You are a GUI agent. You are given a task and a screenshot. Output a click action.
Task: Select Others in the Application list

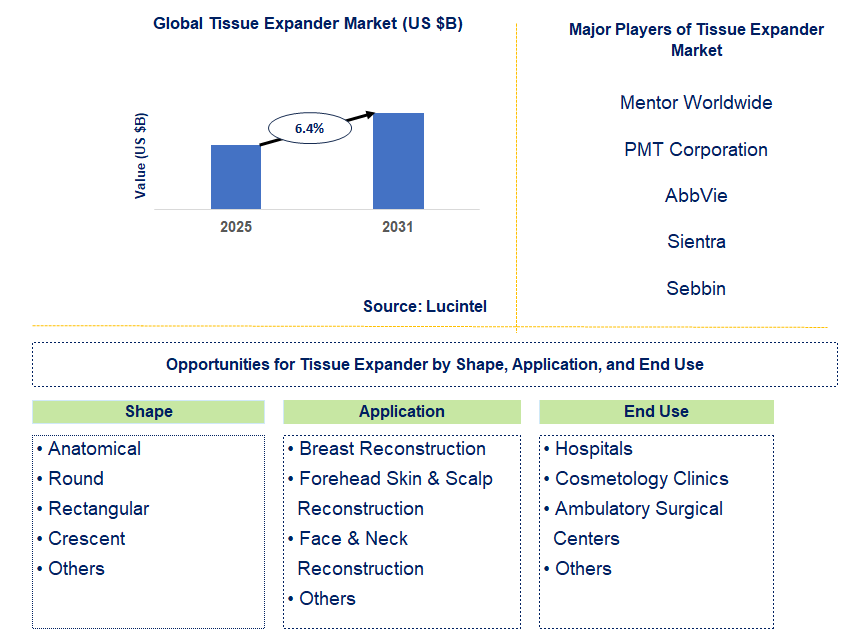click(x=322, y=599)
